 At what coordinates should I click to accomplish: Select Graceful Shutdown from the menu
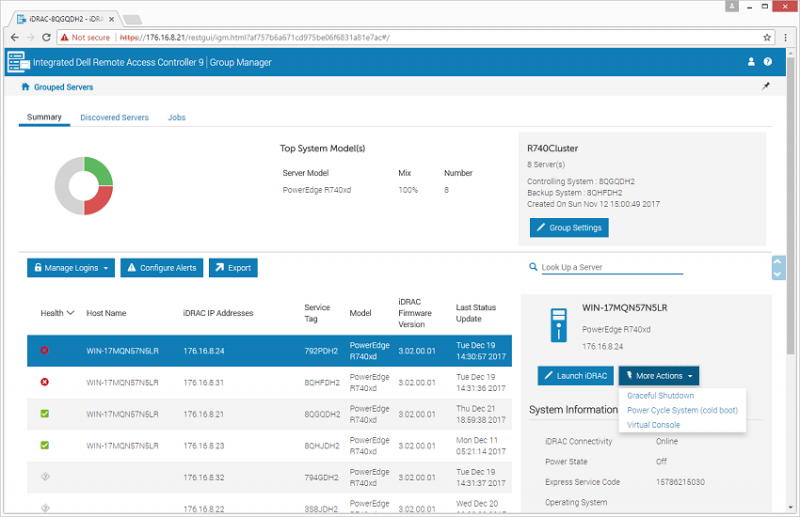coord(660,396)
